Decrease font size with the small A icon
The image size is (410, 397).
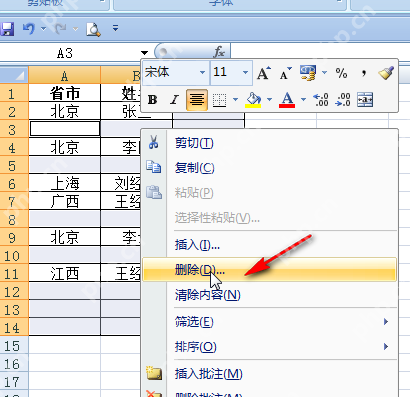tap(285, 73)
